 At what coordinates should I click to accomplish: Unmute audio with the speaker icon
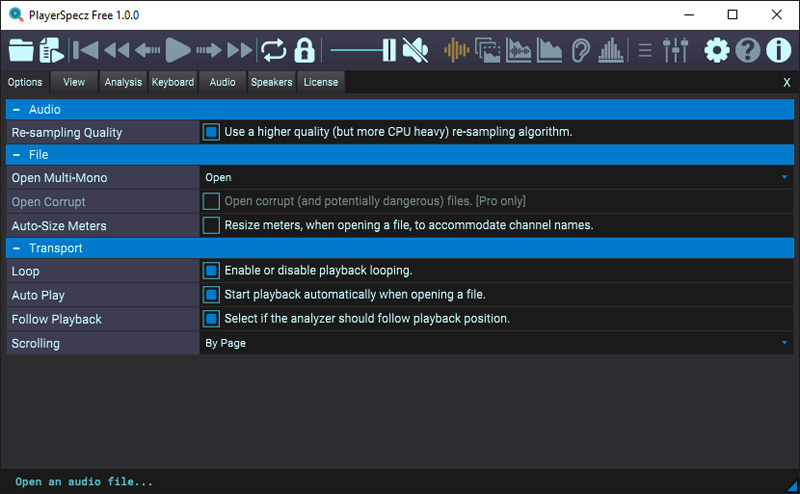point(416,50)
